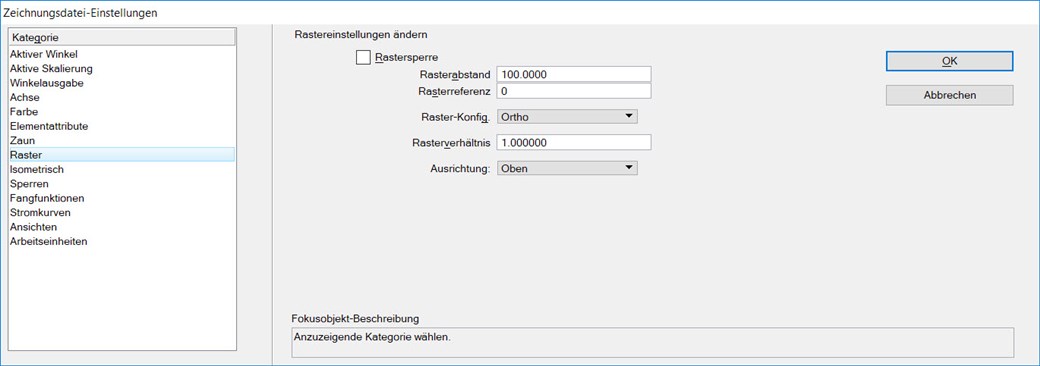Click the Rasterverhältnis input field

click(x=574, y=143)
